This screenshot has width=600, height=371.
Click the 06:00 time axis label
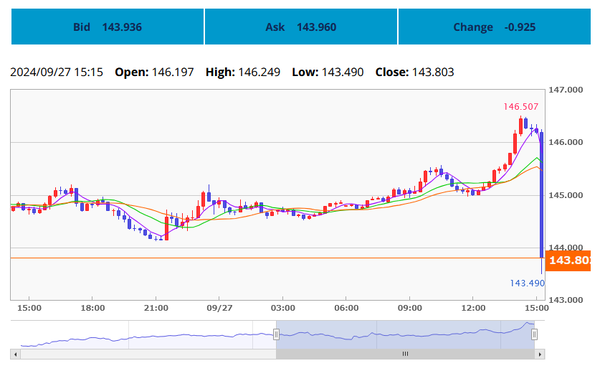(346, 308)
